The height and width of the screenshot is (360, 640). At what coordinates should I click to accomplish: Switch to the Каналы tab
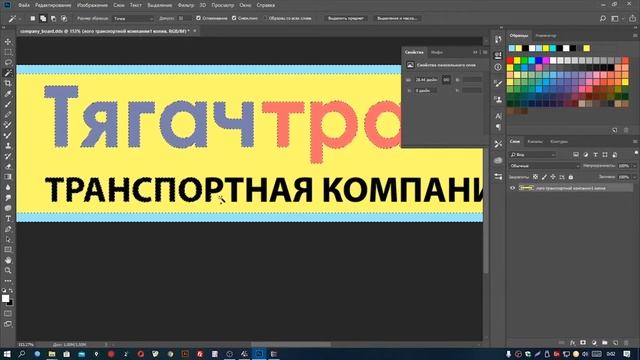[535, 142]
